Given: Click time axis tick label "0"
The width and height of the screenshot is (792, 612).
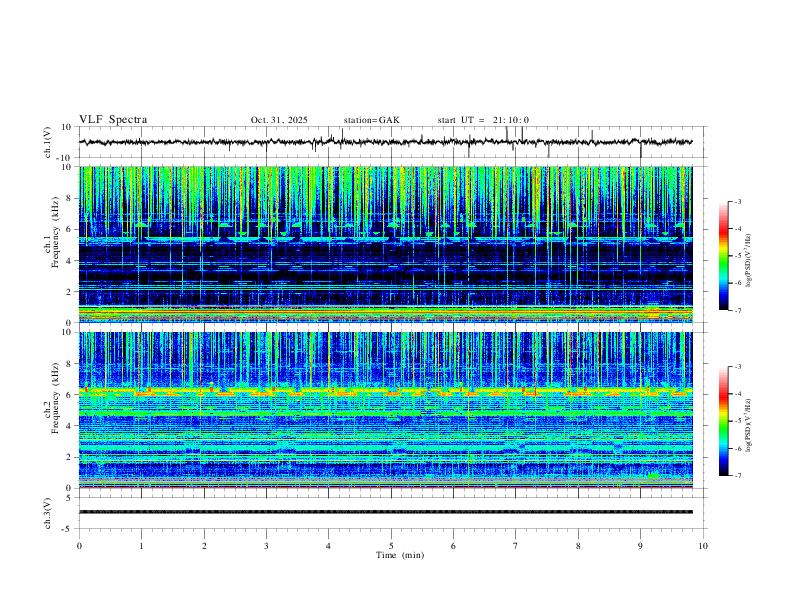Looking at the screenshot, I should click(79, 546).
